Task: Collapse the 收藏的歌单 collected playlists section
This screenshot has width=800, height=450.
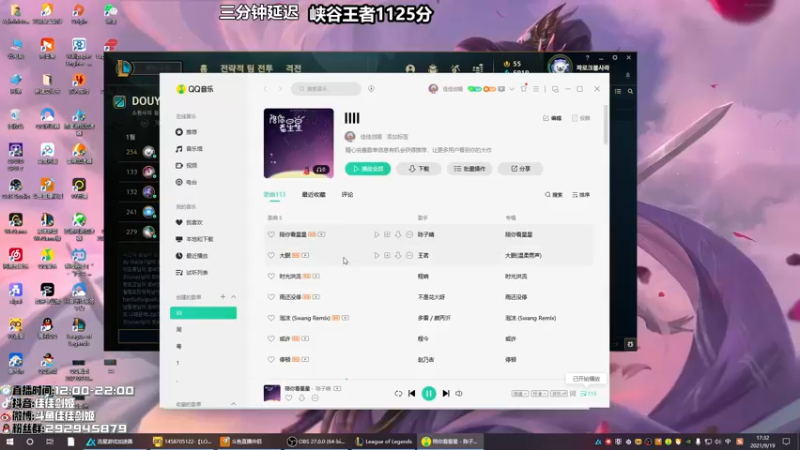Action: [234, 404]
